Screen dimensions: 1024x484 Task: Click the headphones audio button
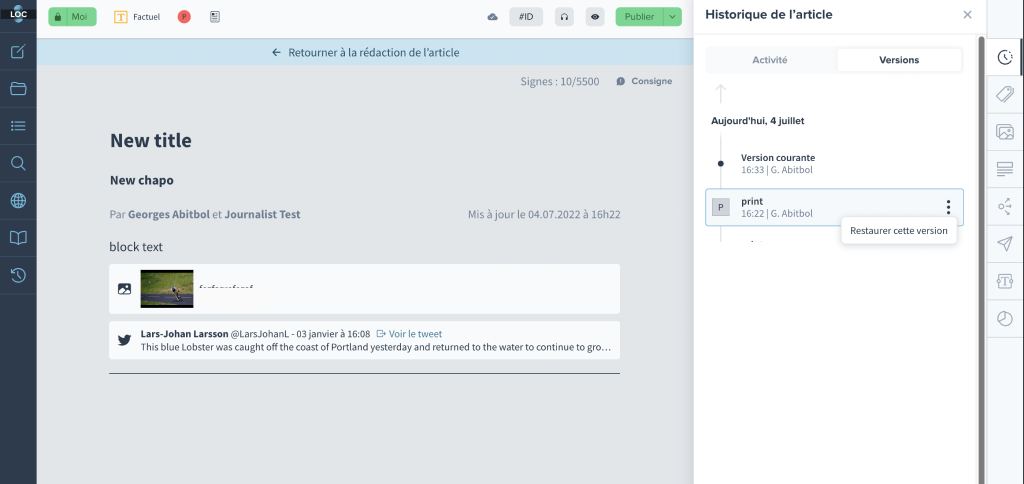point(564,17)
